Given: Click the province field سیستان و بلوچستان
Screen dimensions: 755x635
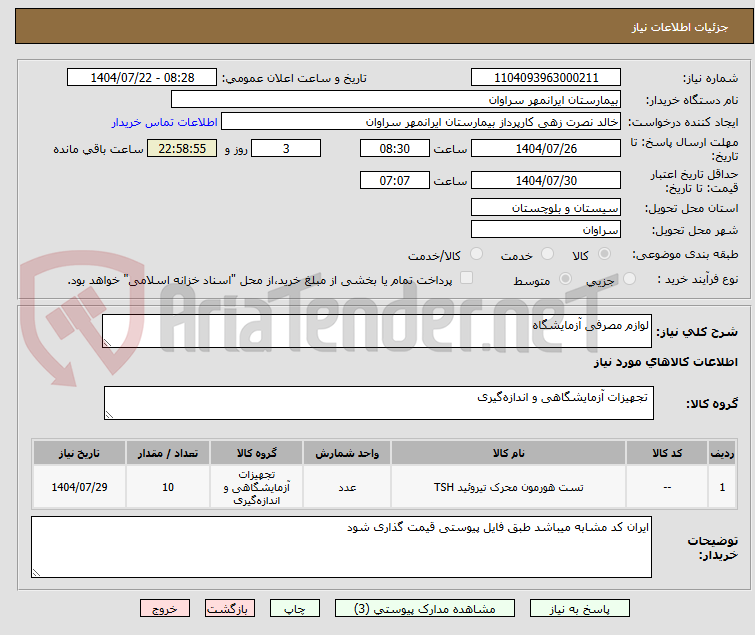Looking at the screenshot, I should click(x=546, y=207).
